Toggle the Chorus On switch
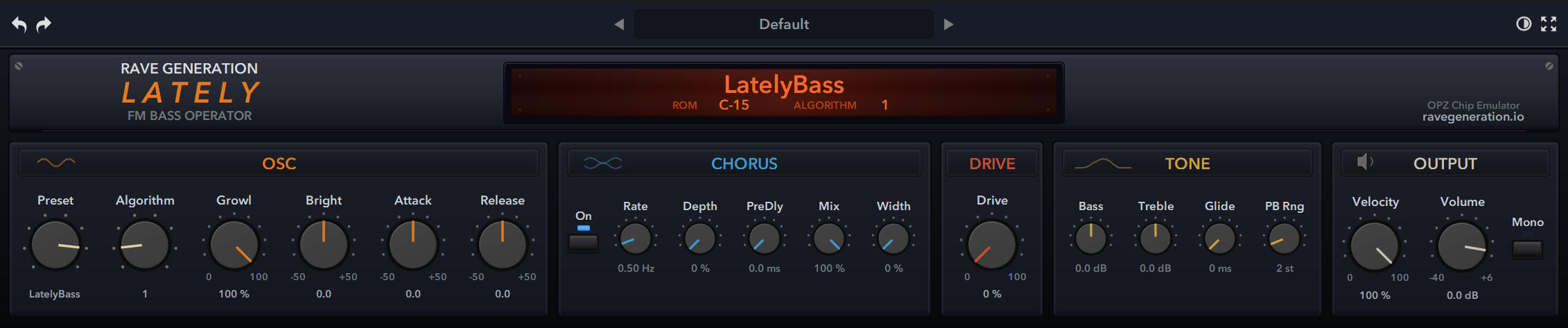Viewport: 1568px width, 328px height. coord(583,243)
